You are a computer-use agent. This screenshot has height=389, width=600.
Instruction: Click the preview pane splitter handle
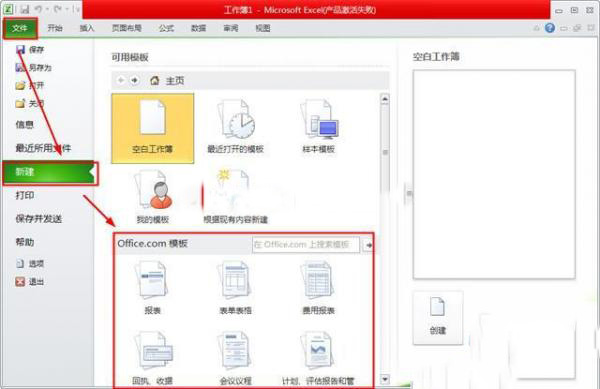click(x=409, y=193)
